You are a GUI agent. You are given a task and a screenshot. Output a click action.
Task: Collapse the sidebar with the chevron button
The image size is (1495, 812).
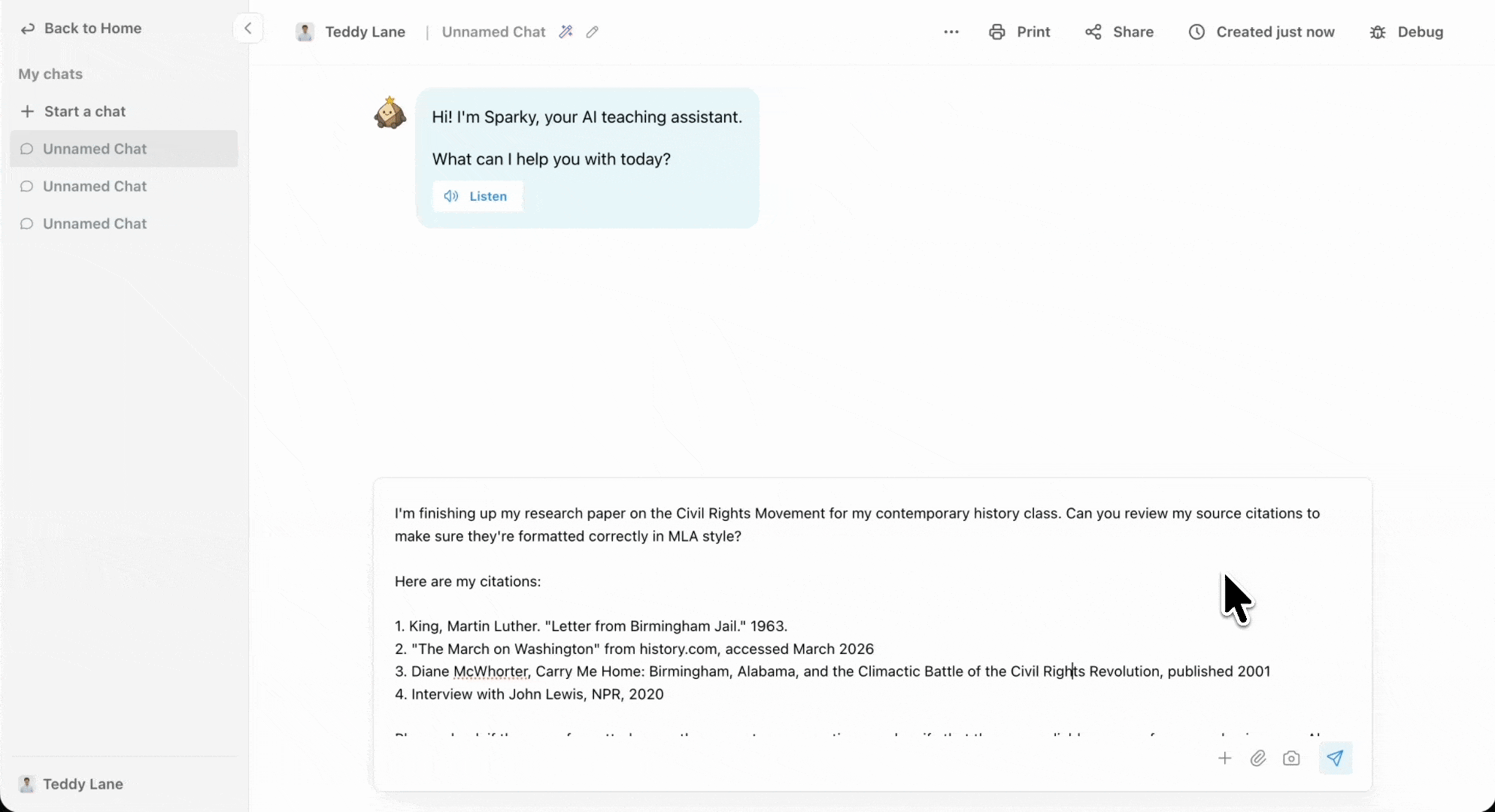(247, 29)
